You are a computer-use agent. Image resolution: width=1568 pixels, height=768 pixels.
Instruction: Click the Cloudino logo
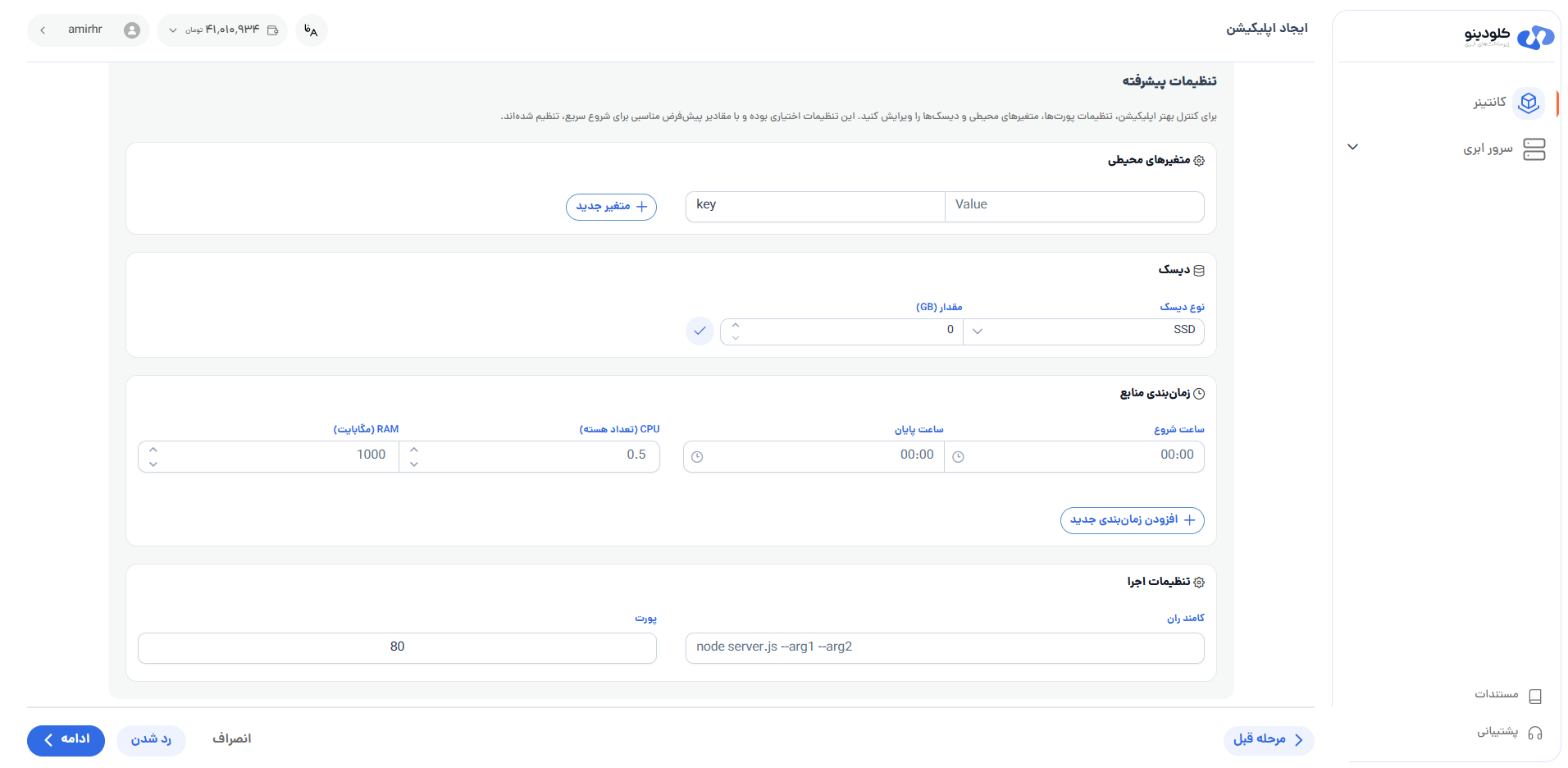point(1509,37)
